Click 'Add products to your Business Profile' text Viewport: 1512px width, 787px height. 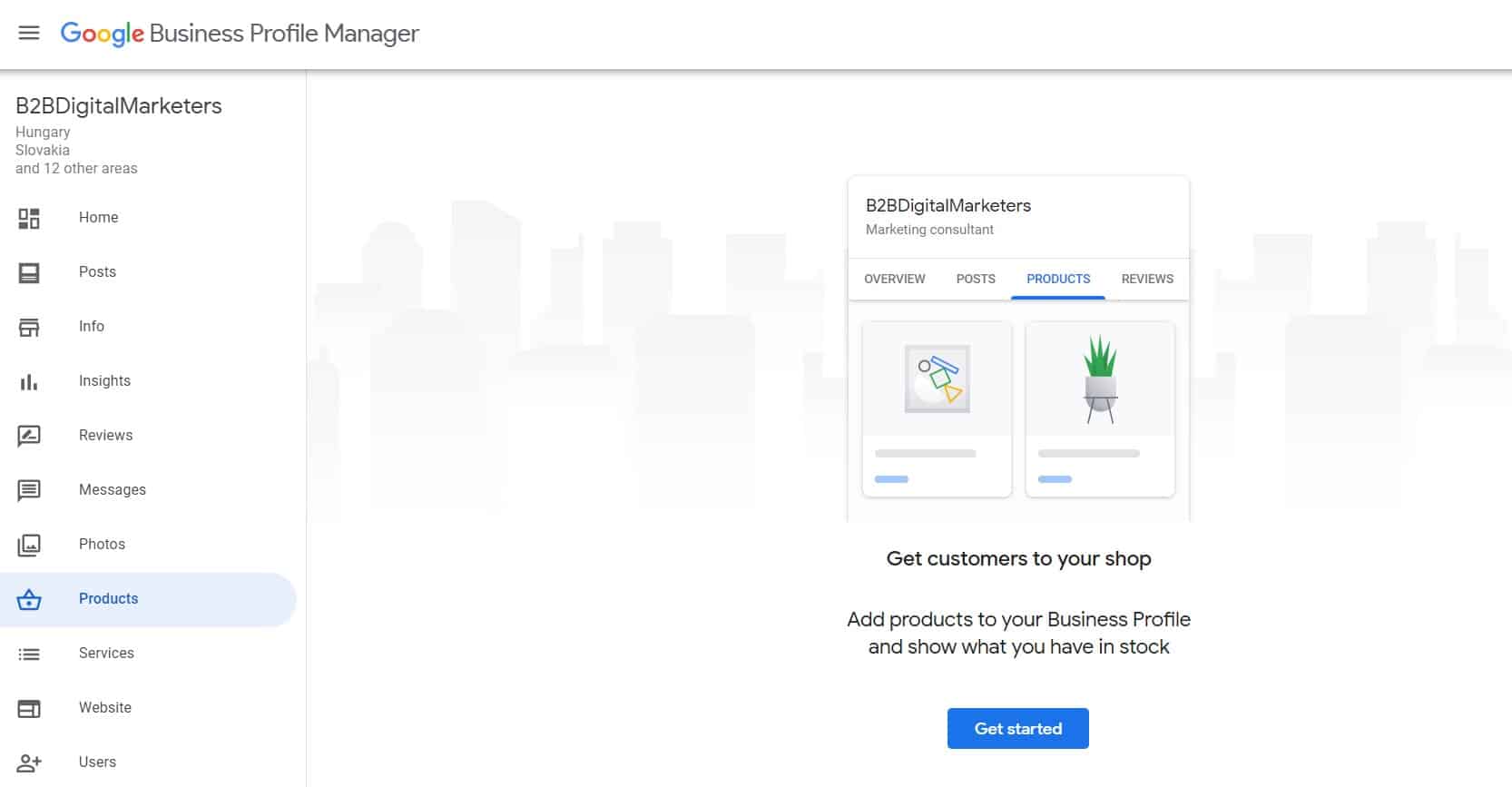1018,620
